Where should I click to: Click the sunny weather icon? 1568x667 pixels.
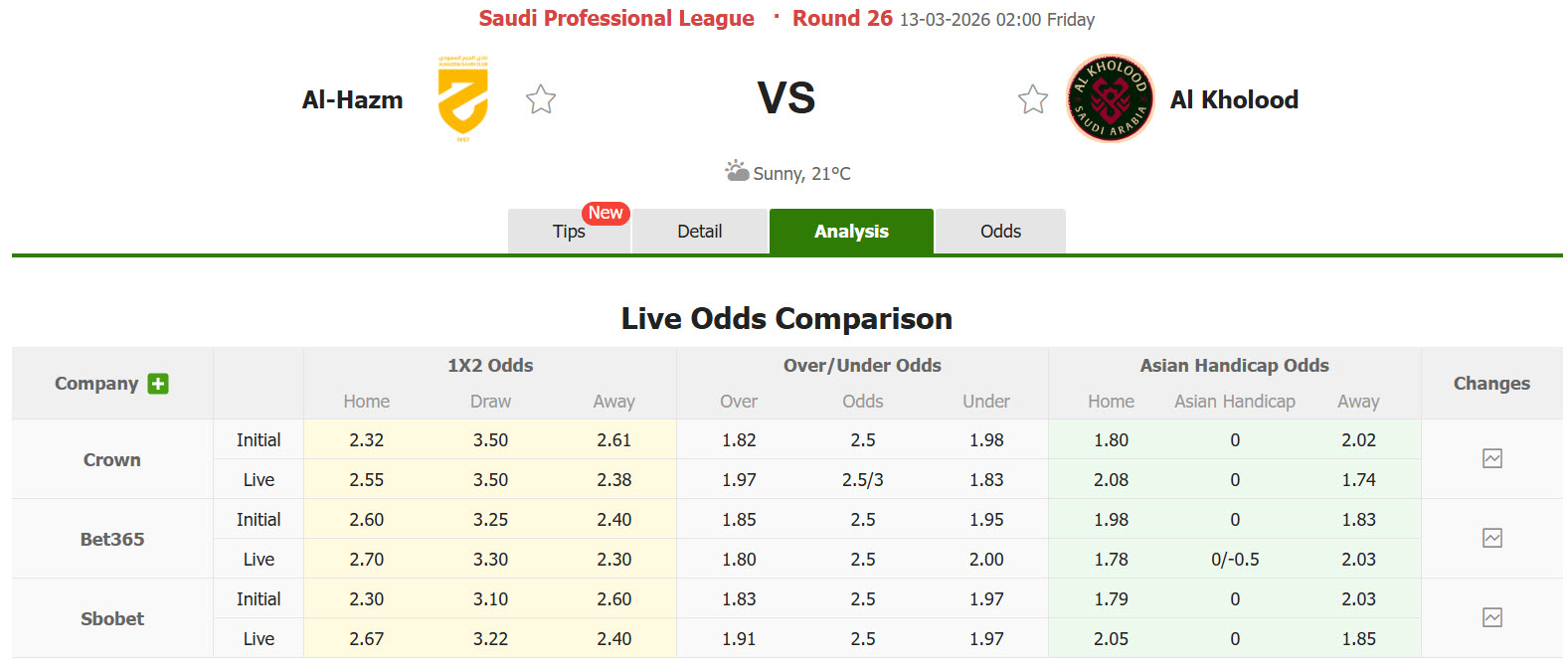coord(737,171)
